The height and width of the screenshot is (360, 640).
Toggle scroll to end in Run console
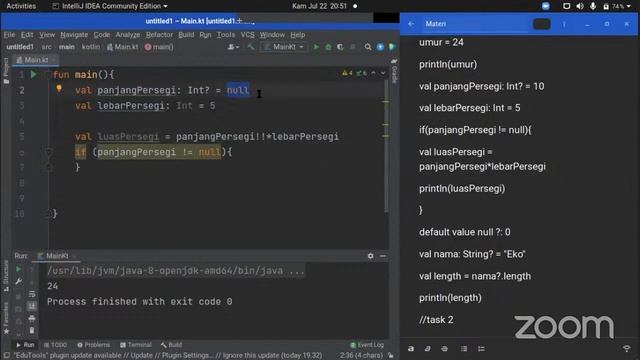(32, 306)
